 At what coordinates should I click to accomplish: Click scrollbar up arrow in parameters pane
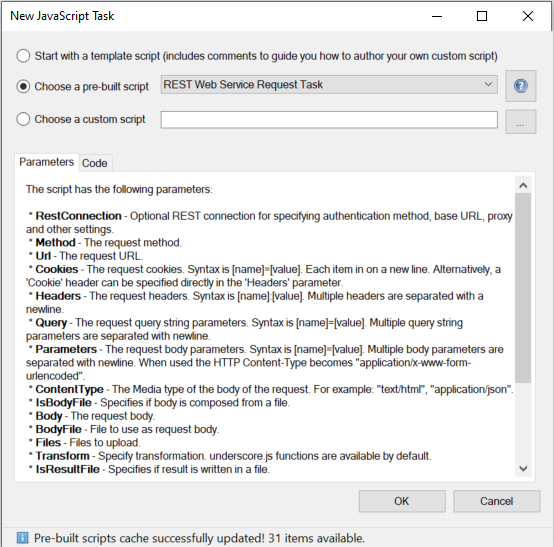(x=523, y=185)
